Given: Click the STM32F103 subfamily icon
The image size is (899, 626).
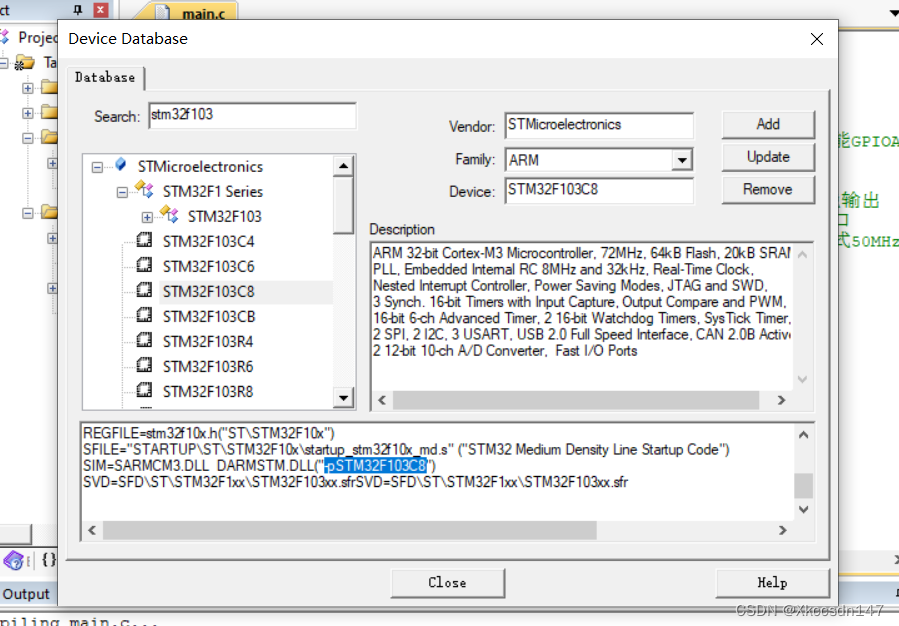Looking at the screenshot, I should coord(169,214).
